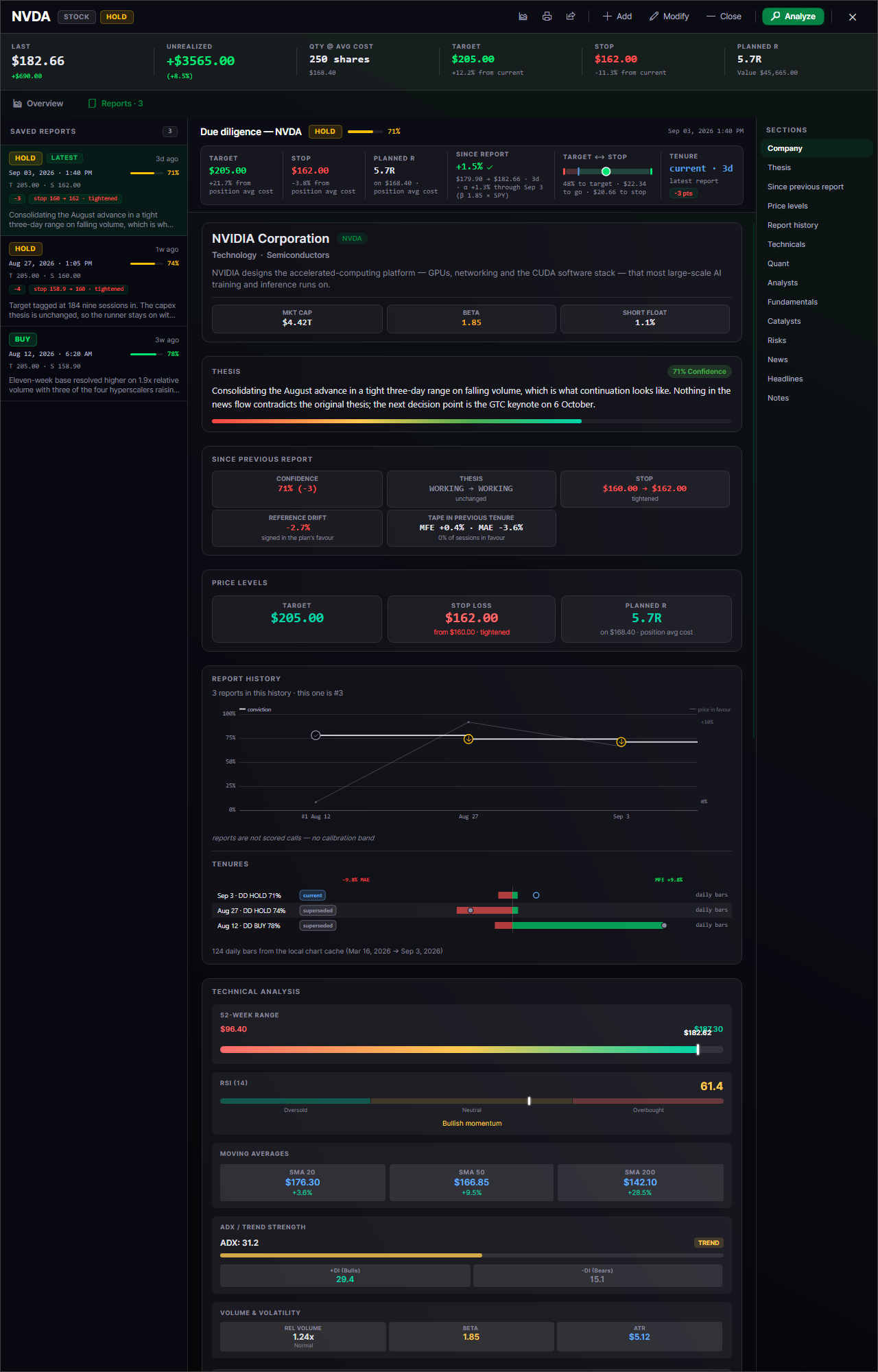Click the RSI (14) gauge marker
This screenshot has width=878, height=1372.
pyautogui.click(x=529, y=1101)
